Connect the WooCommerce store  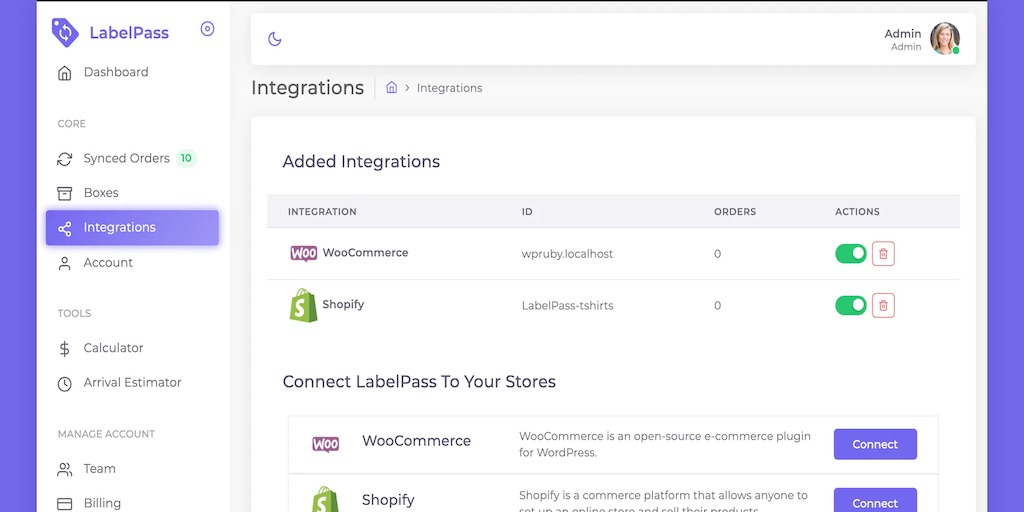tap(875, 445)
